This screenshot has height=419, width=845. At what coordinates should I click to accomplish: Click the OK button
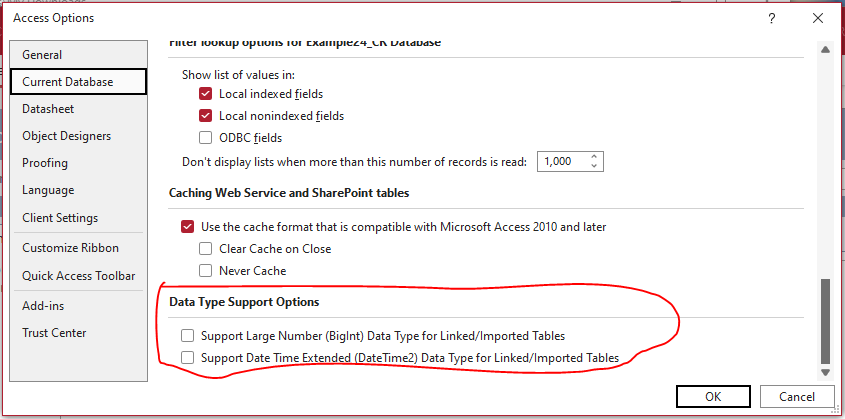point(713,396)
